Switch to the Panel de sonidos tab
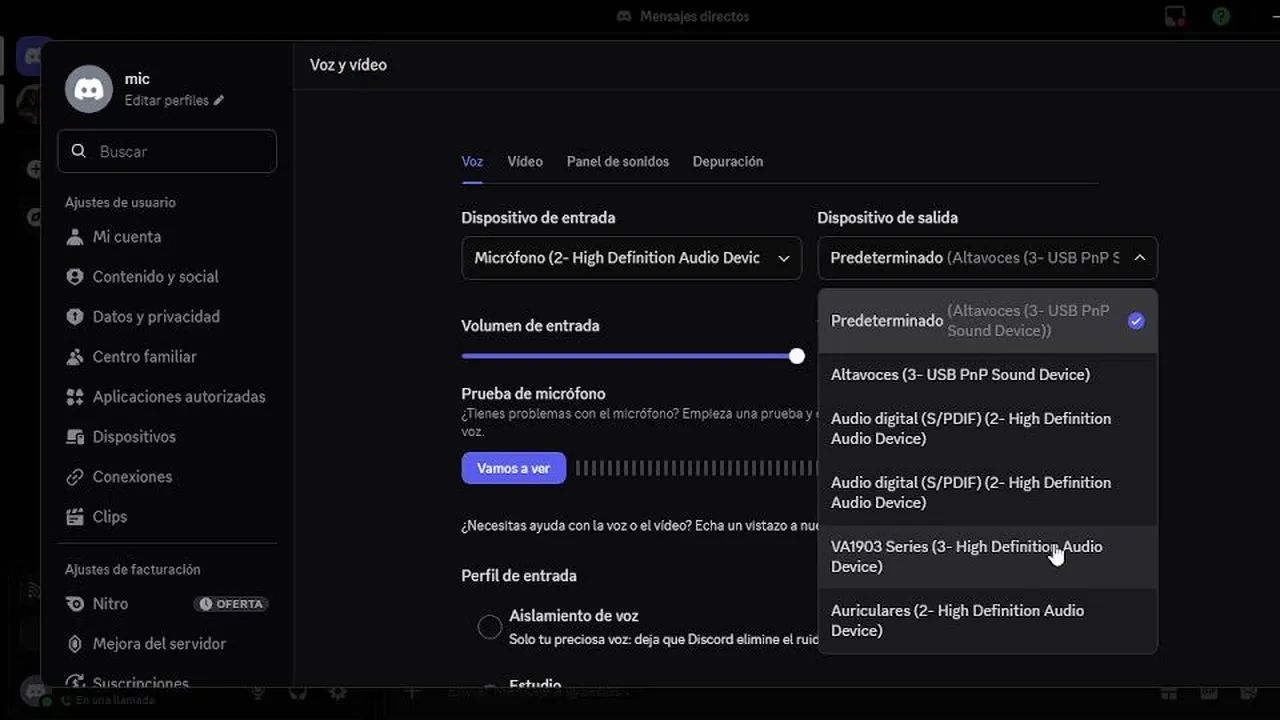1280x720 pixels. pyautogui.click(x=618, y=161)
